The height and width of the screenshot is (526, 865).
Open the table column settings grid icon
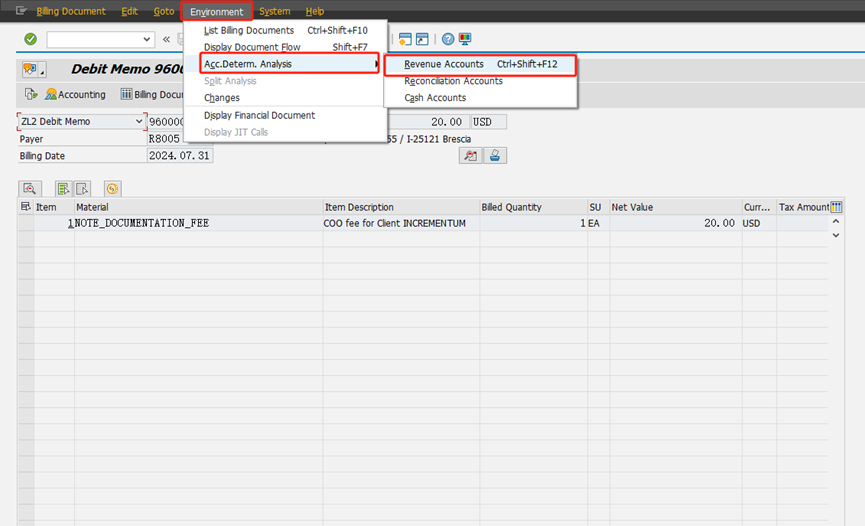pyautogui.click(x=836, y=207)
